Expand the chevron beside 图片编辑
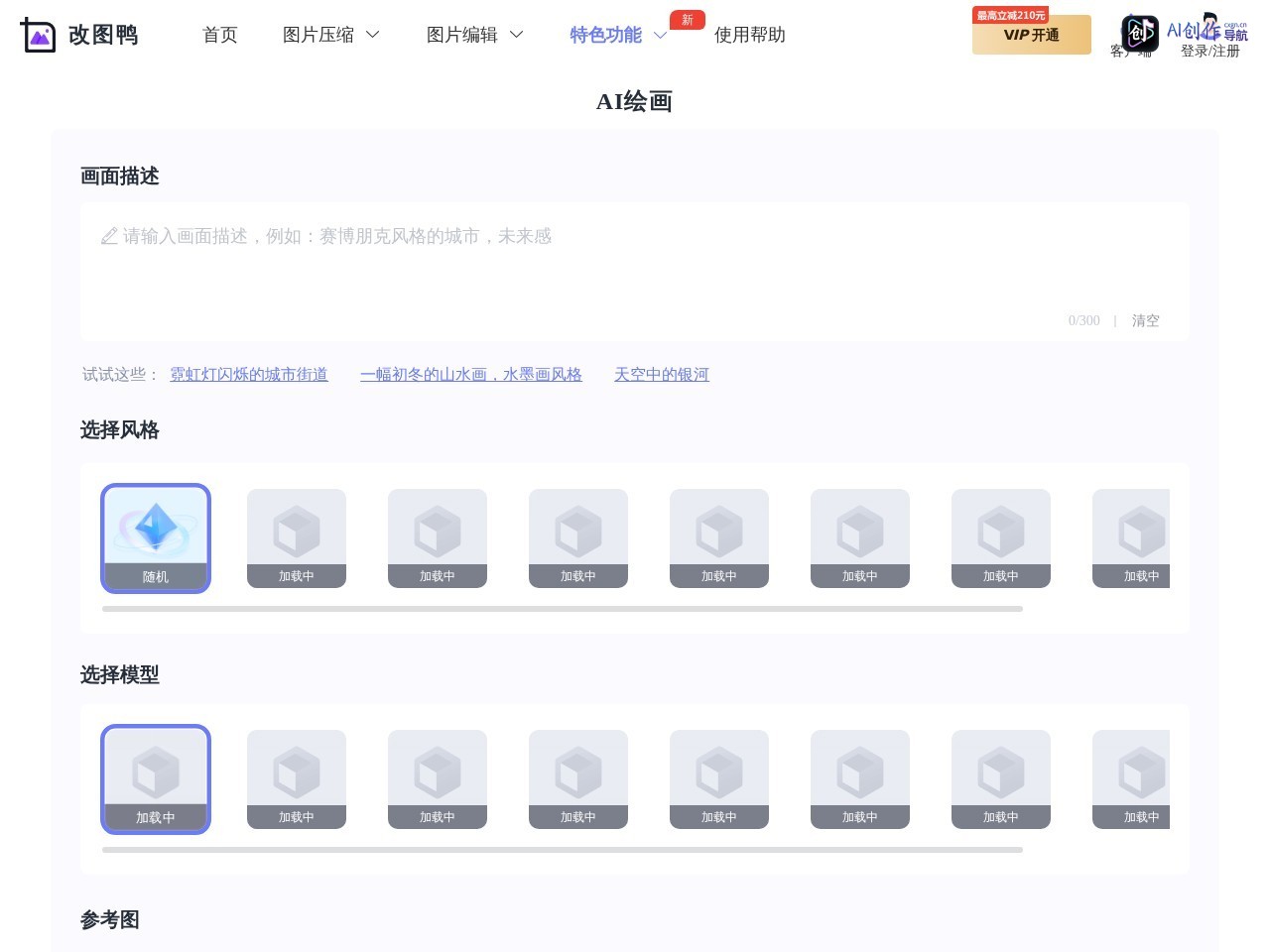The width and height of the screenshot is (1270, 952). click(x=517, y=35)
